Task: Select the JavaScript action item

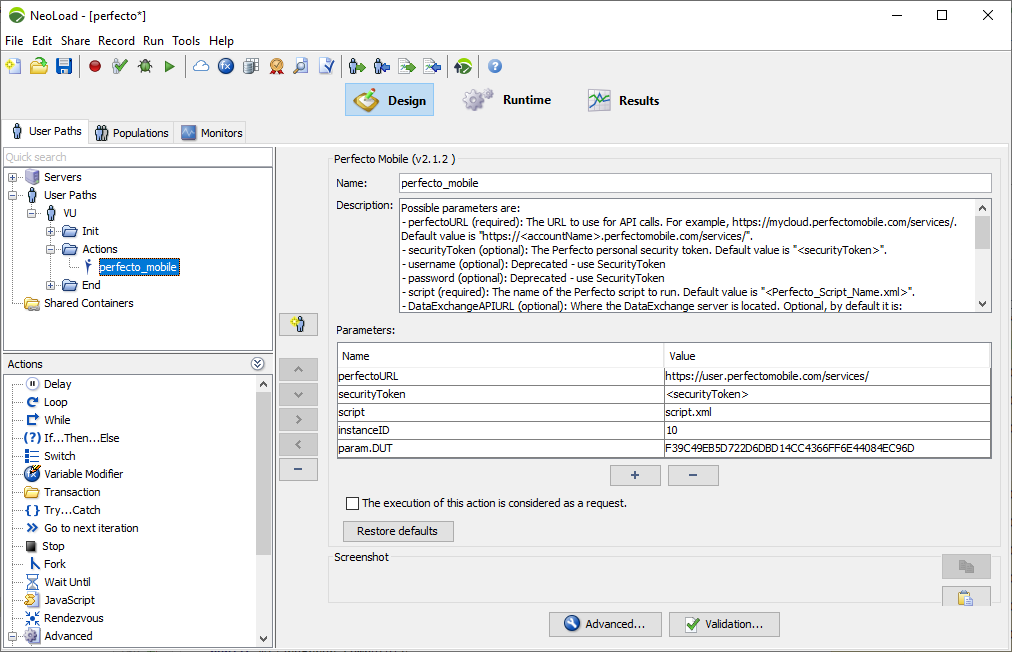Action: tap(69, 600)
